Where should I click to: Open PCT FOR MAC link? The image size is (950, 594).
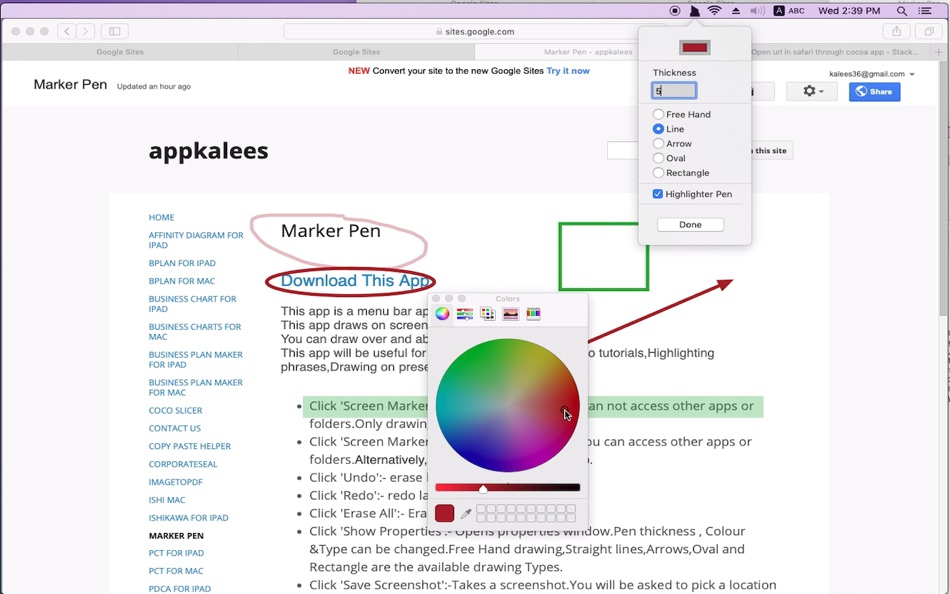click(176, 571)
